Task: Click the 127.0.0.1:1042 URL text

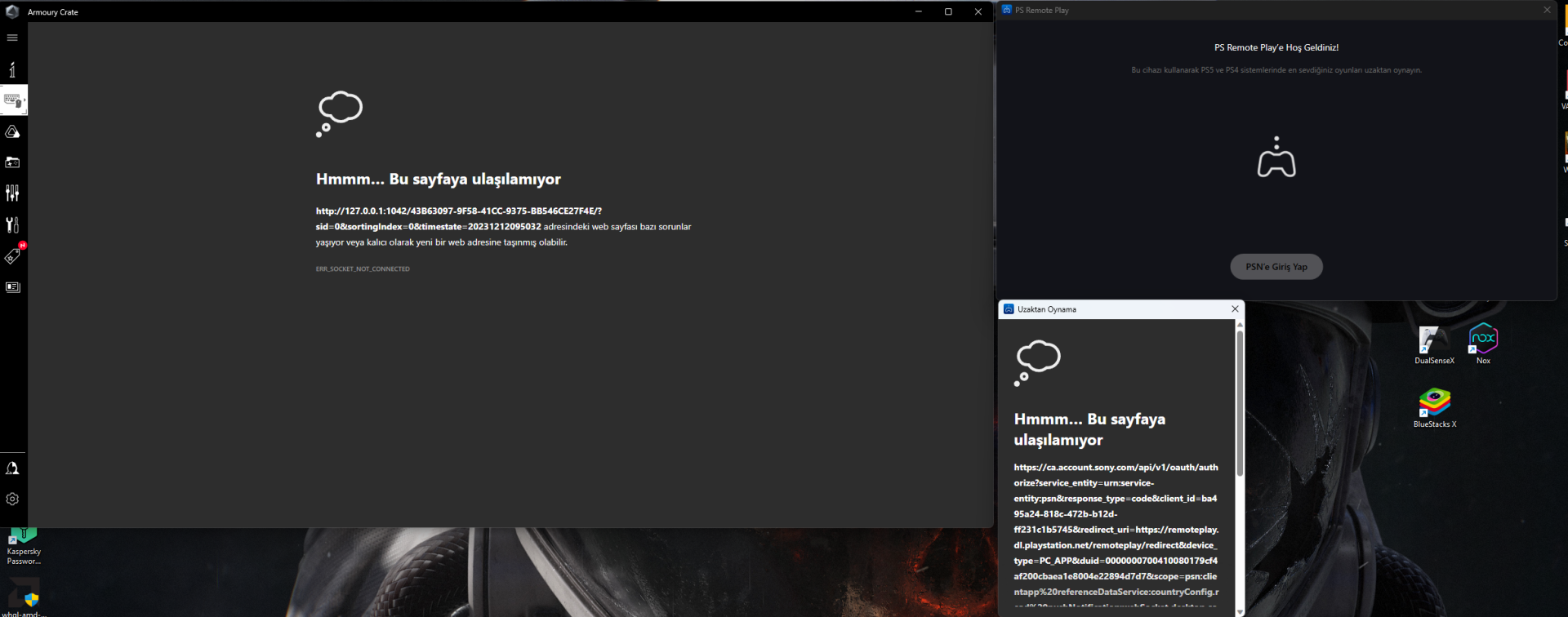Action: point(459,219)
